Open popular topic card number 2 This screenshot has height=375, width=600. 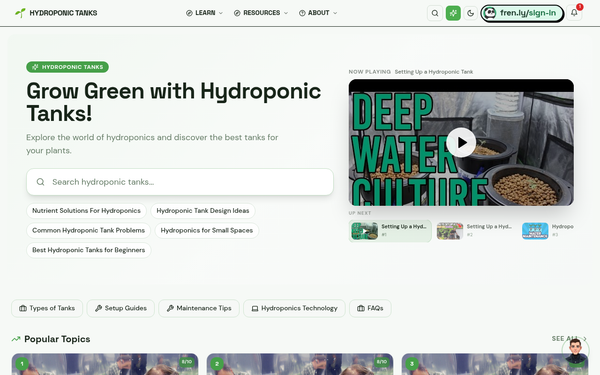pos(300,364)
